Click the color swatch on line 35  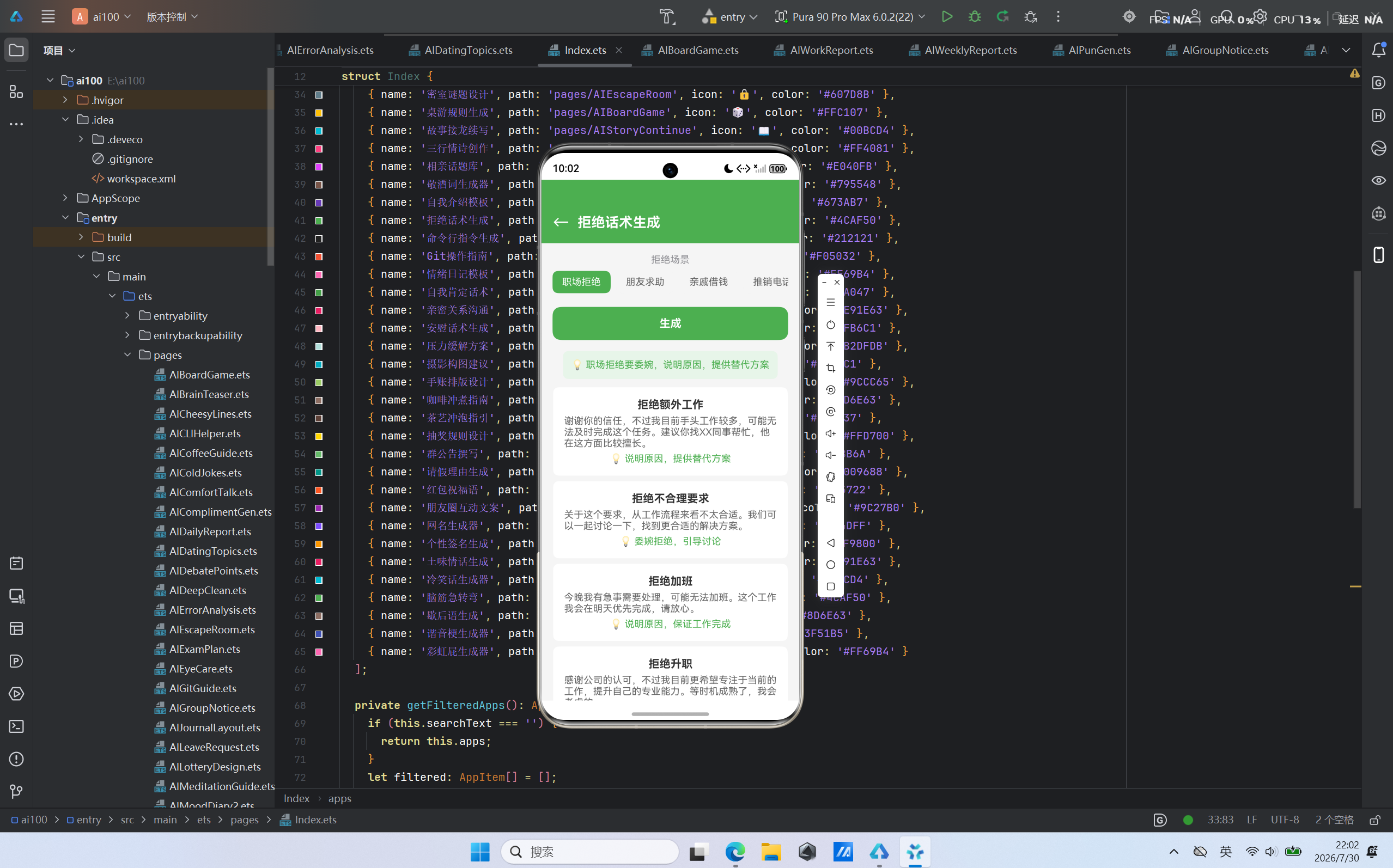pyautogui.click(x=319, y=113)
